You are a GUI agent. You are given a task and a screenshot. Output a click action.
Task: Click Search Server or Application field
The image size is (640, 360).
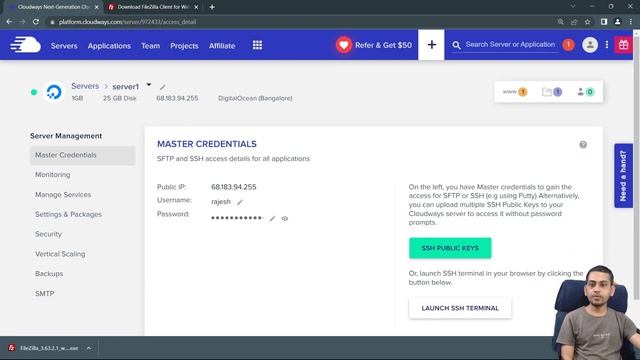[510, 45]
